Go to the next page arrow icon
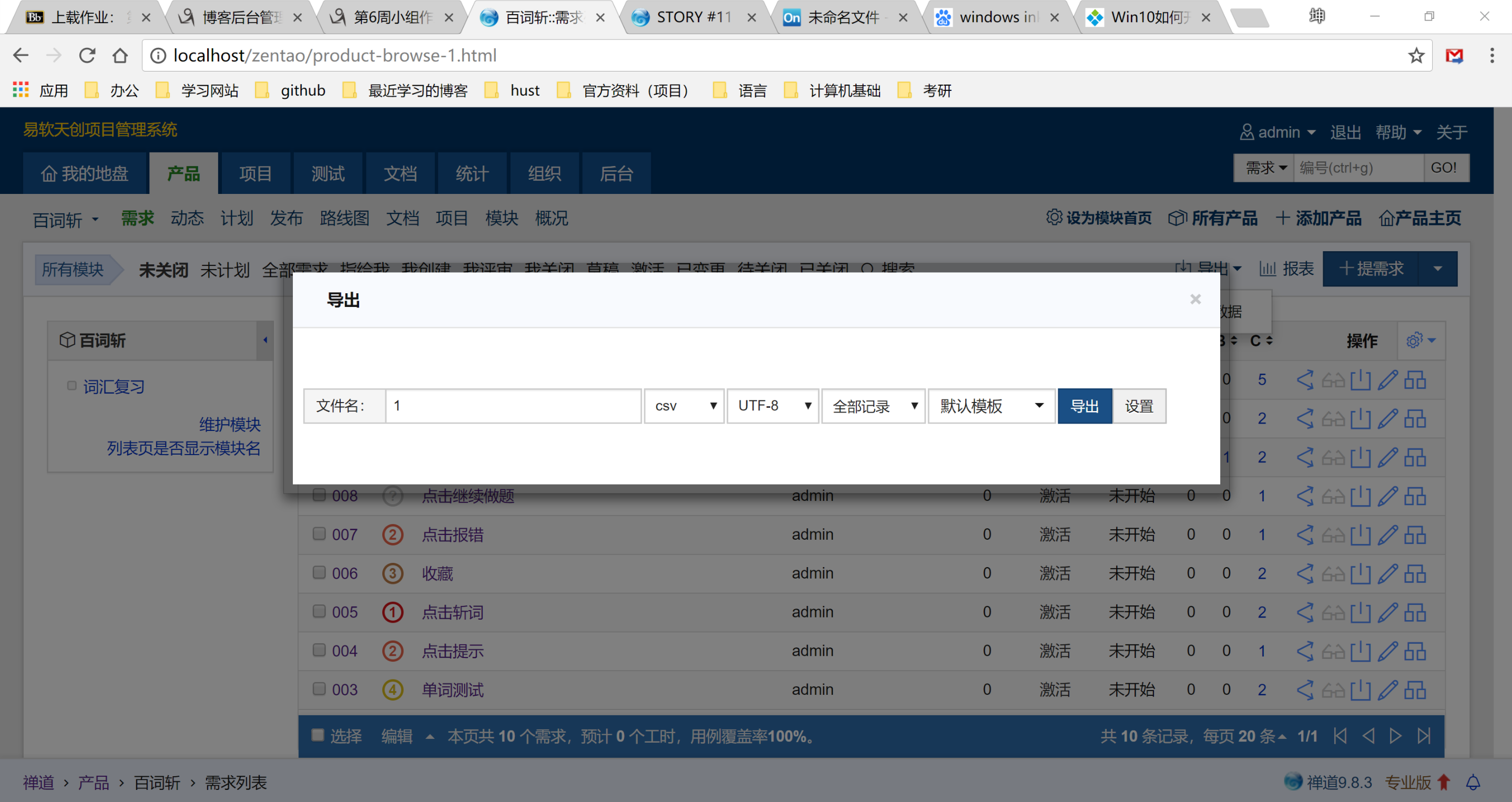Screen dimensions: 1512x802 [x=1395, y=736]
